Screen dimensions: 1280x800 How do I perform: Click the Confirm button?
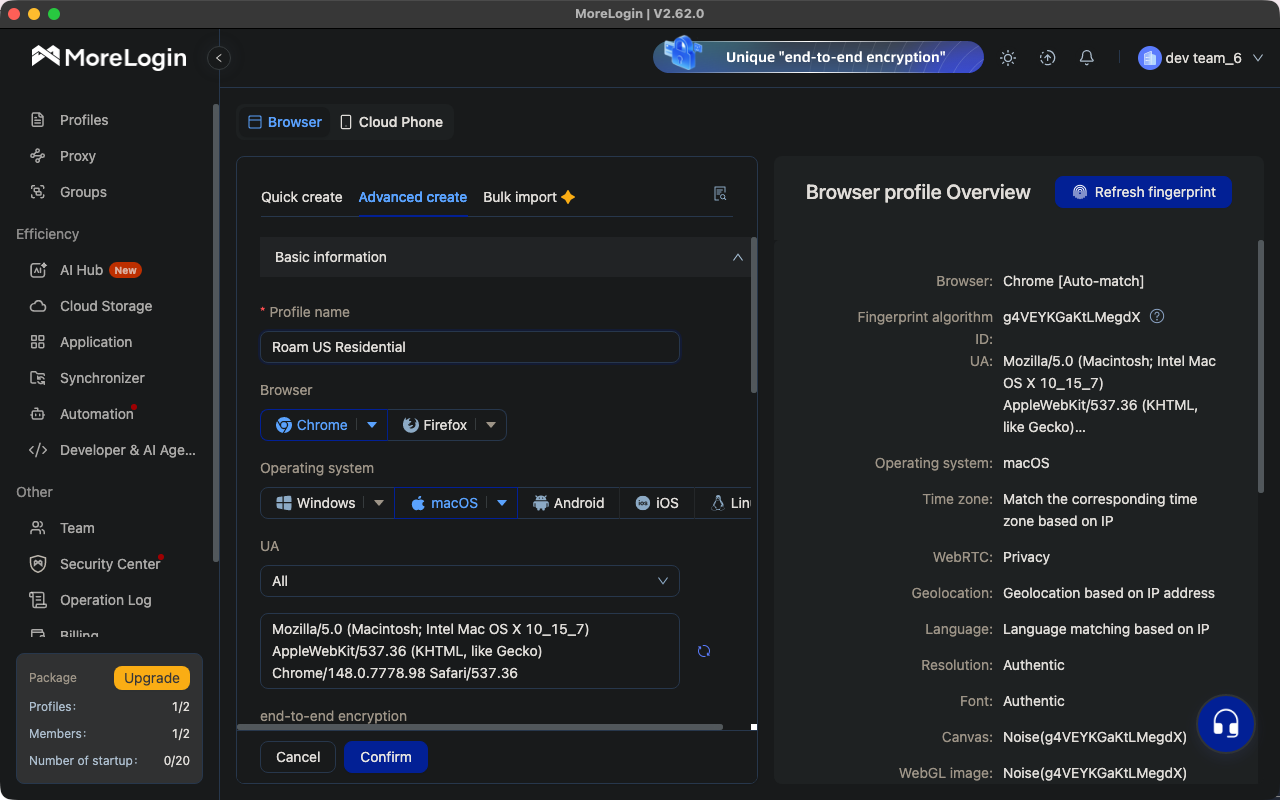point(386,757)
